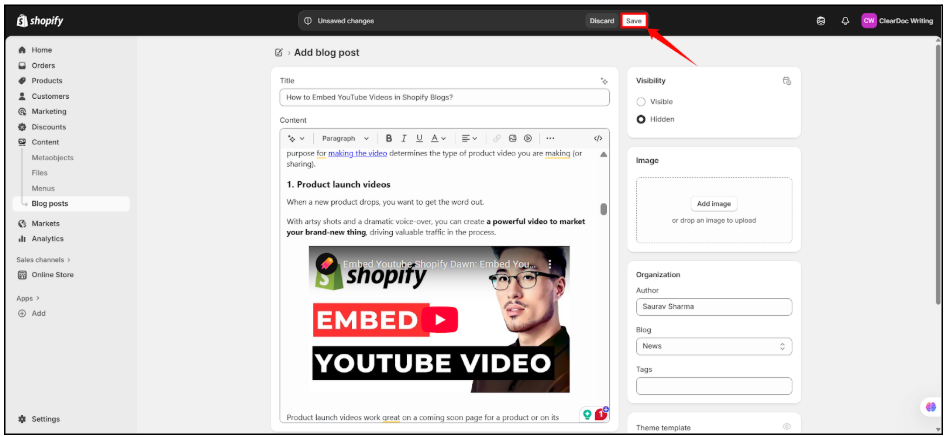Click the Add image button
945x437 pixels.
click(x=714, y=204)
